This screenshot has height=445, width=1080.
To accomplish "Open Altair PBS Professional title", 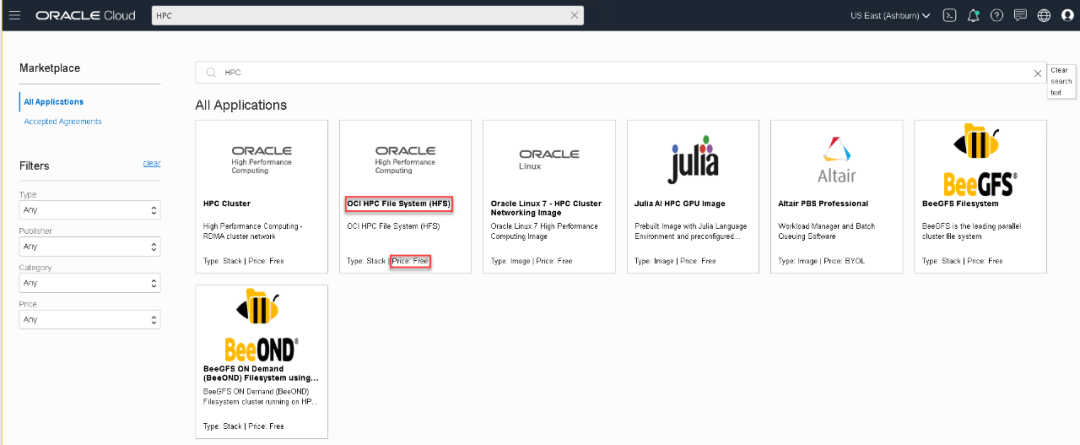I will pos(823,204).
